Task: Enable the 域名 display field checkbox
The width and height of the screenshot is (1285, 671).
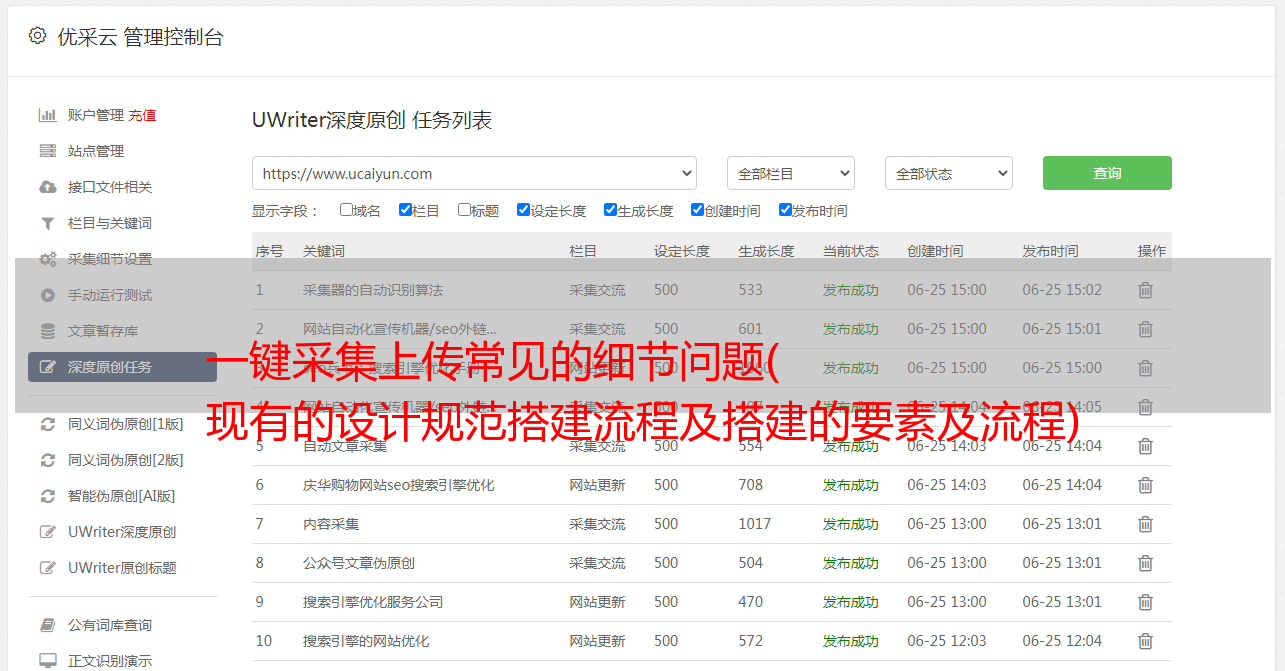Action: click(346, 210)
